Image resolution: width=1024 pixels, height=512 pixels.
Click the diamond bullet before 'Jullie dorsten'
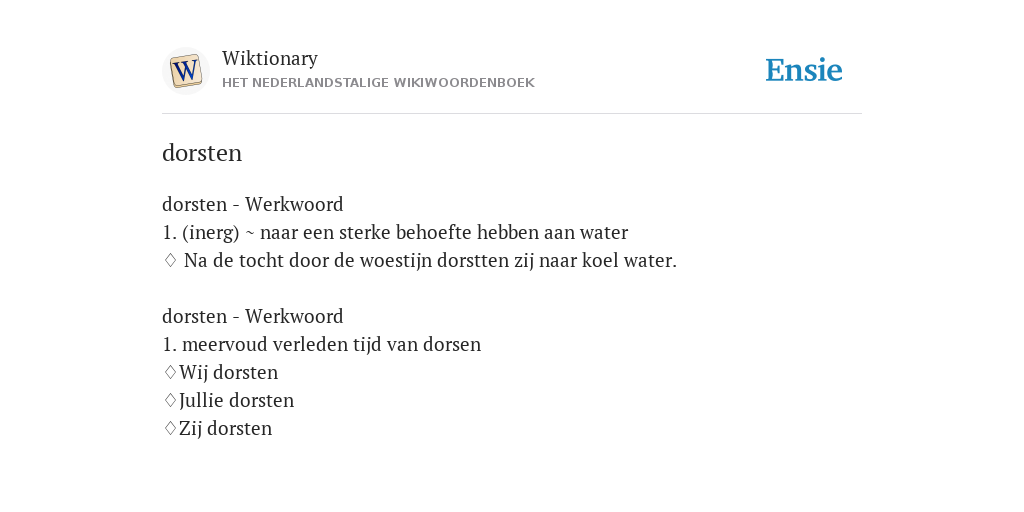[x=170, y=400]
